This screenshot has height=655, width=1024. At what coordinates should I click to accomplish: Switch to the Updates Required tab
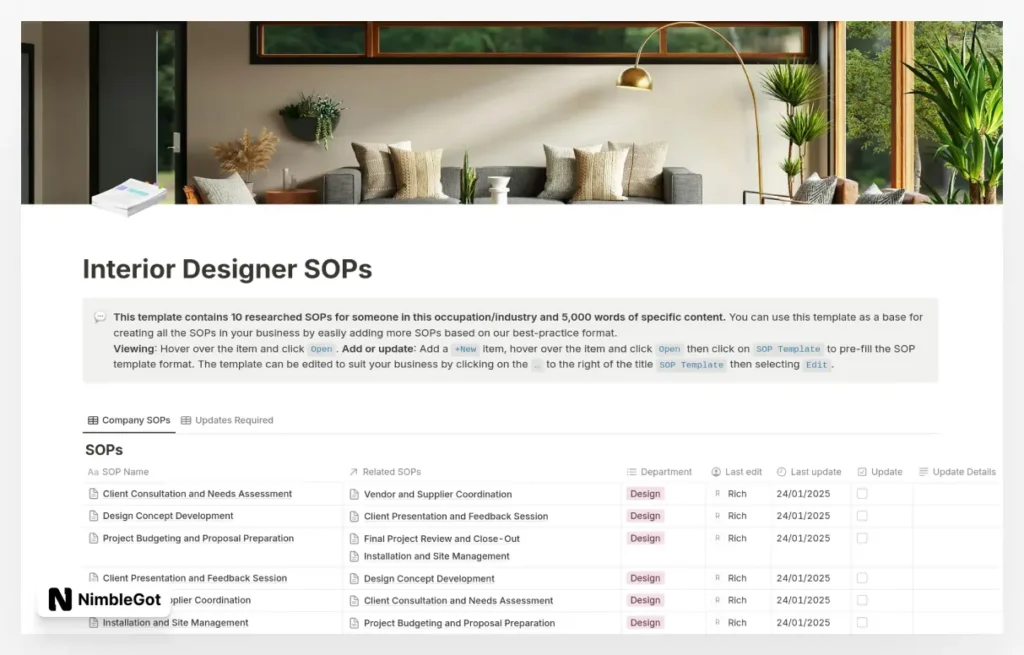(233, 420)
